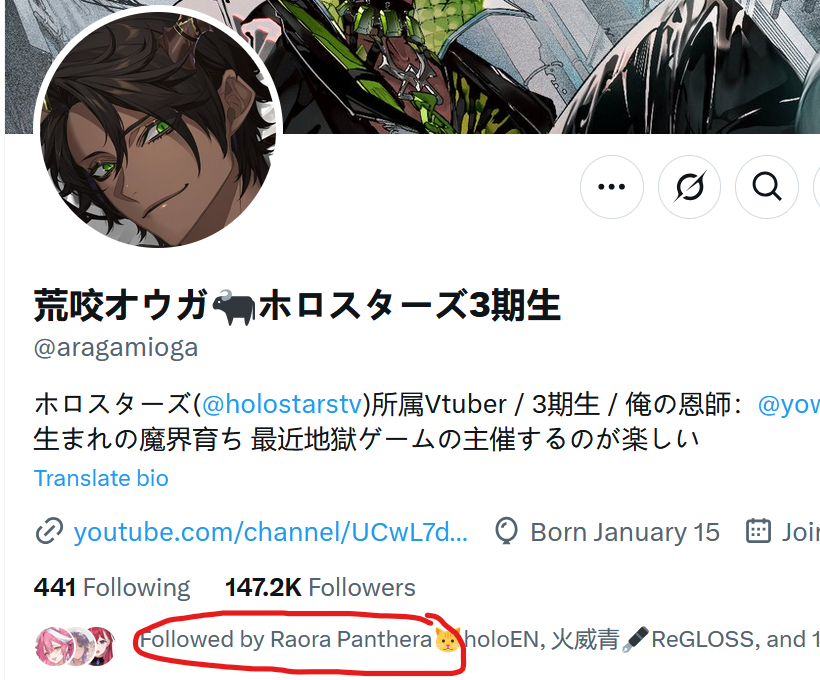Click the ox emoji in display name
This screenshot has width=820, height=680.
point(233,306)
